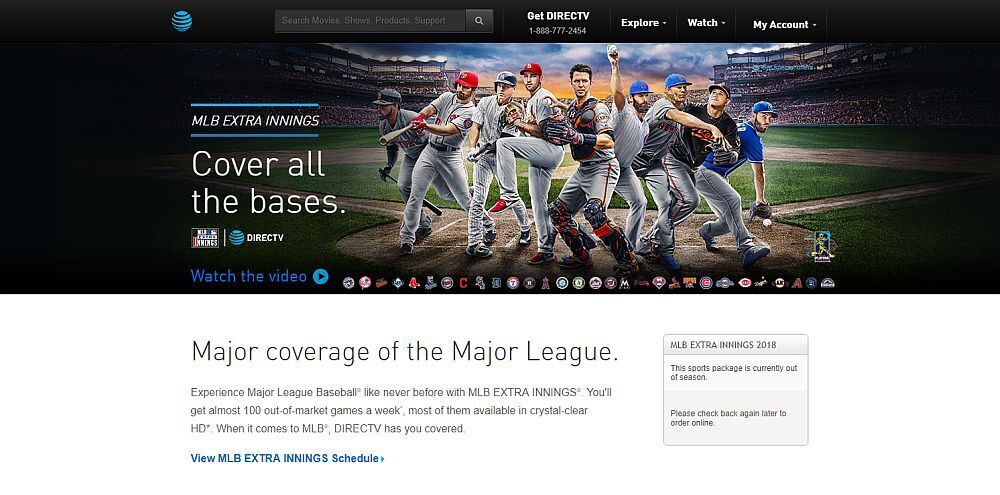Click the AT&T globe logo in header
Viewport: 1000px width, 495px height.
click(182, 21)
